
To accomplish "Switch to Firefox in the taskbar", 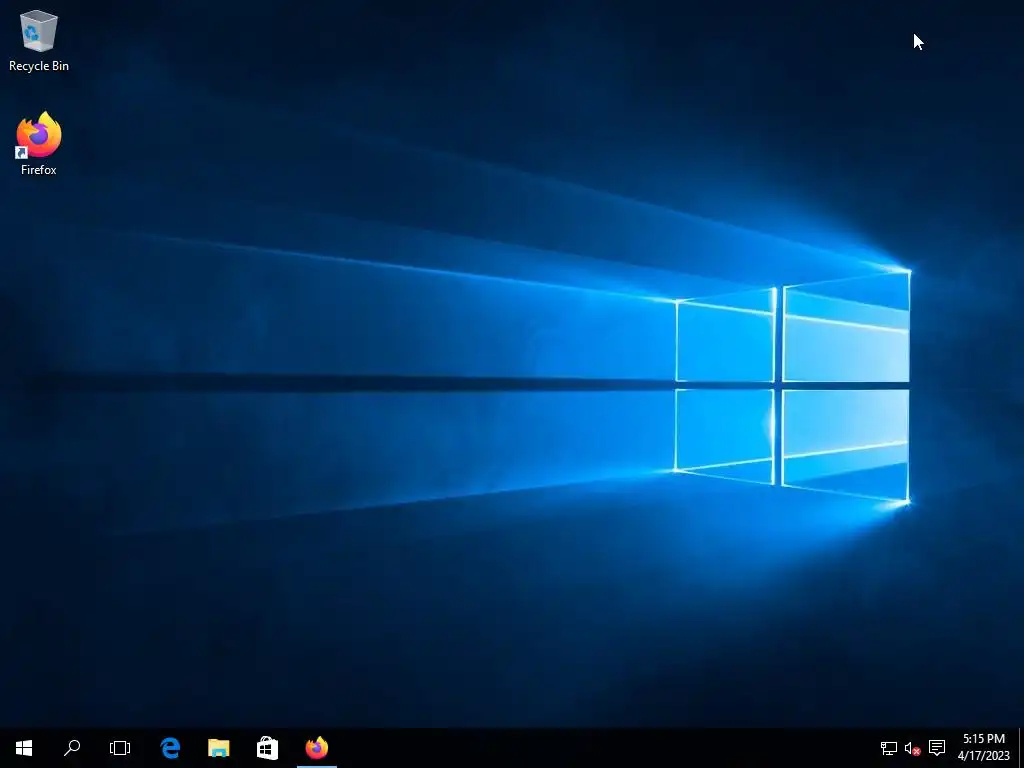I will point(317,748).
